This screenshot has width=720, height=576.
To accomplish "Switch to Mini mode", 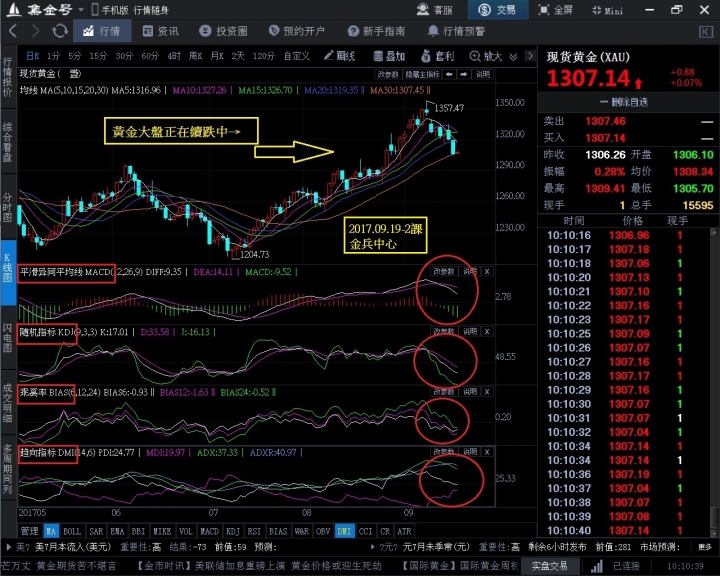I will tap(607, 10).
